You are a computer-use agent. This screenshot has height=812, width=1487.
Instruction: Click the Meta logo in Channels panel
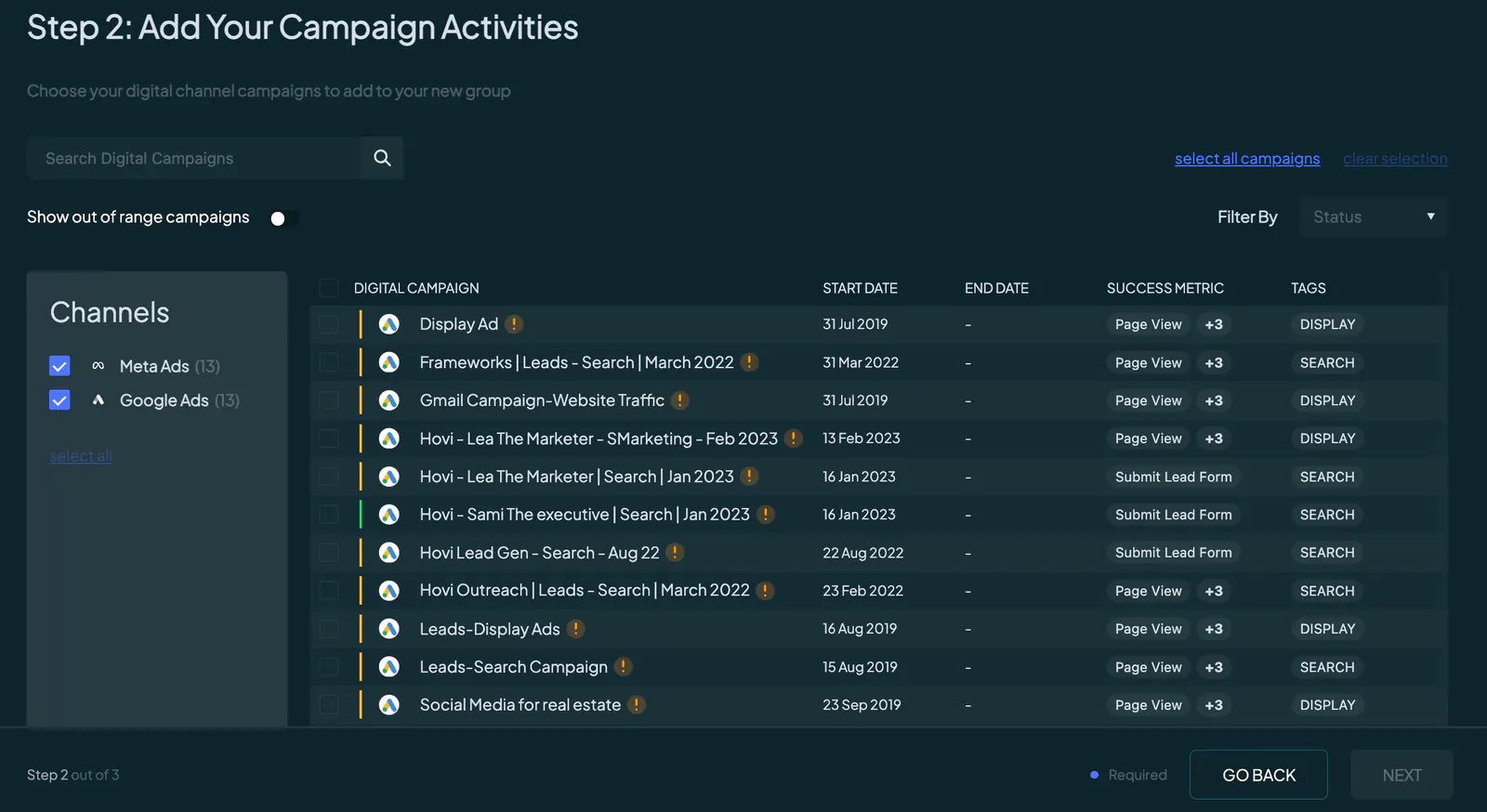(99, 366)
